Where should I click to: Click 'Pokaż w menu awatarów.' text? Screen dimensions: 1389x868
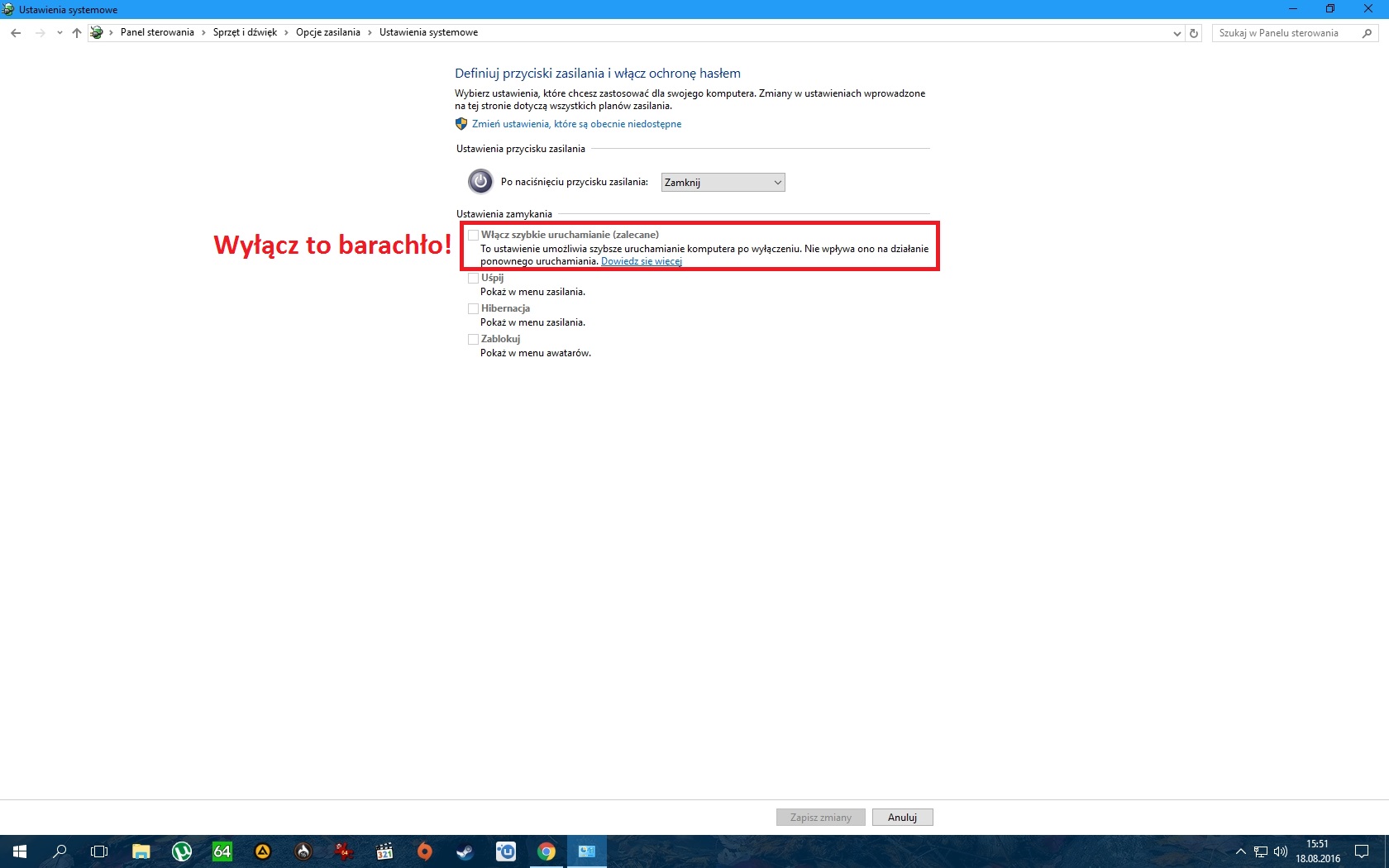tap(536, 353)
